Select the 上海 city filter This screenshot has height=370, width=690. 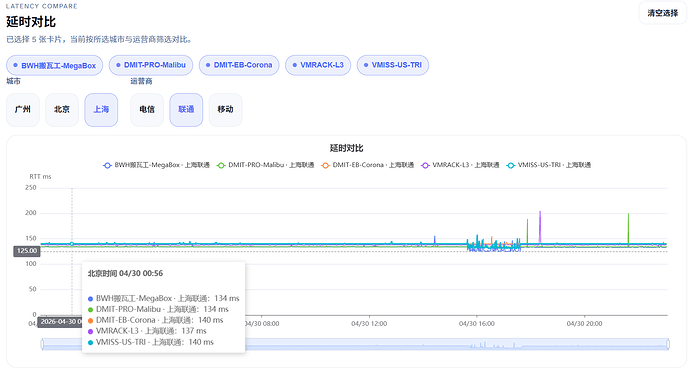[x=101, y=110]
